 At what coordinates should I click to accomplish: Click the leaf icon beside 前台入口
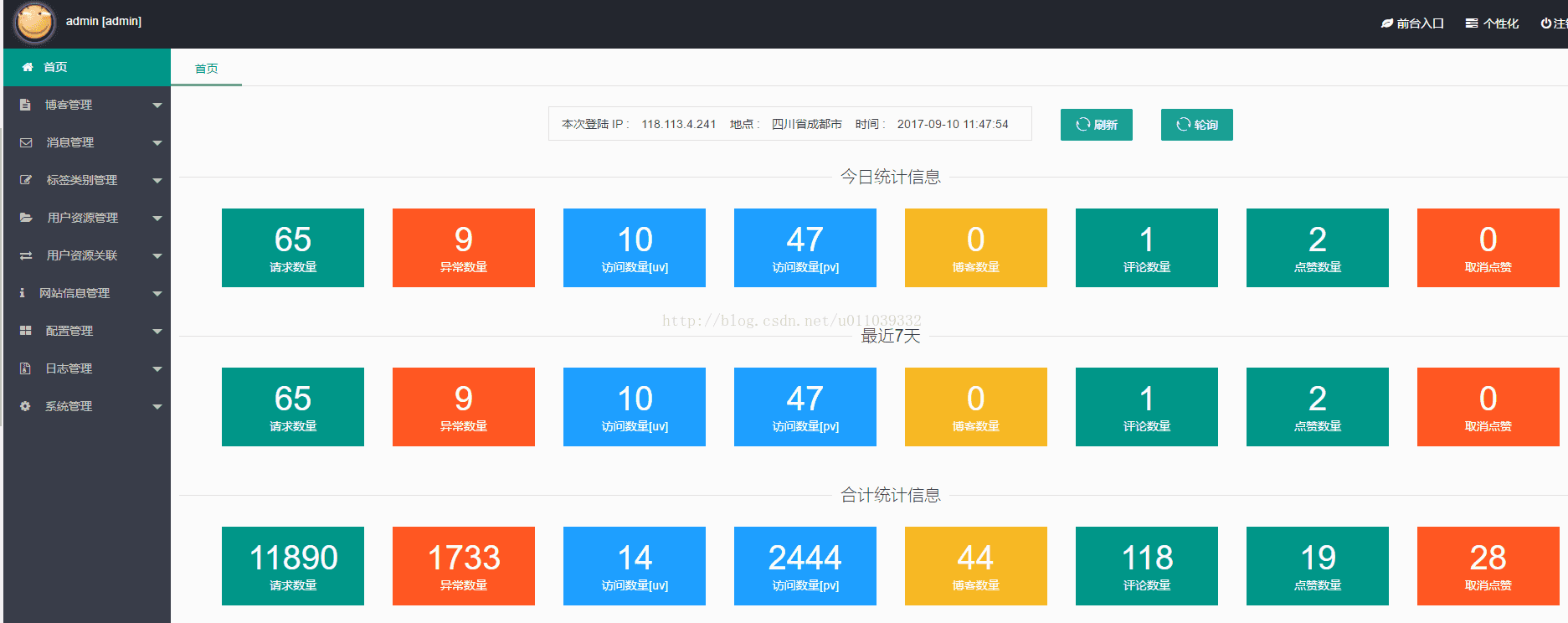click(x=1386, y=23)
